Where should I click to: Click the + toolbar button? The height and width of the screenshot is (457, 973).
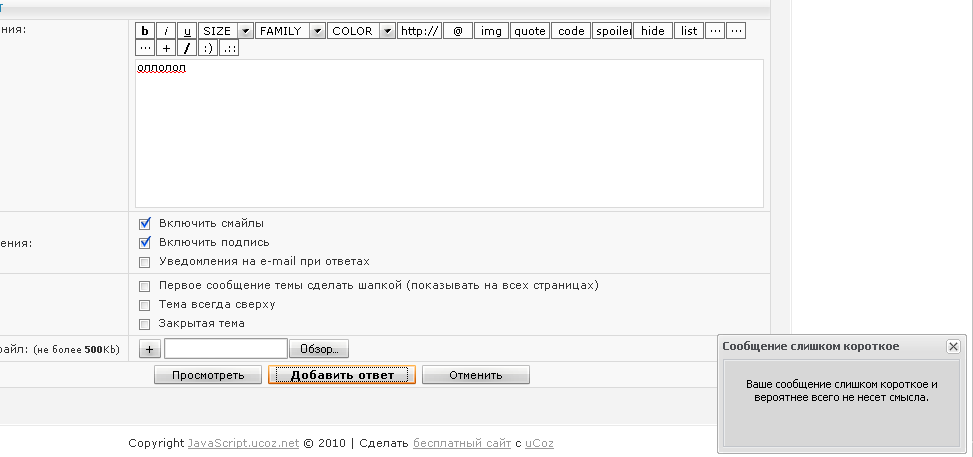click(166, 48)
